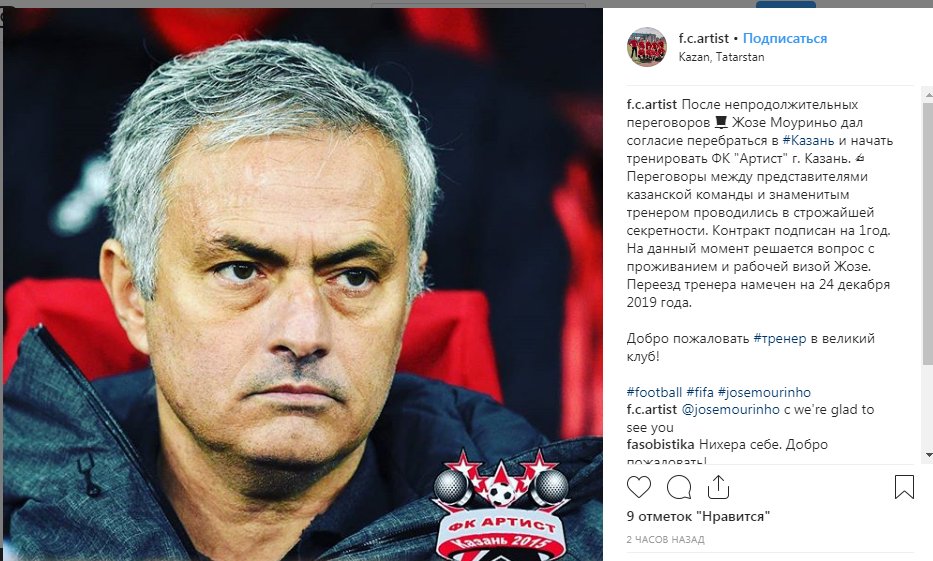Click the Подписаться follow link
Image resolution: width=933 pixels, height=561 pixels.
tap(785, 38)
